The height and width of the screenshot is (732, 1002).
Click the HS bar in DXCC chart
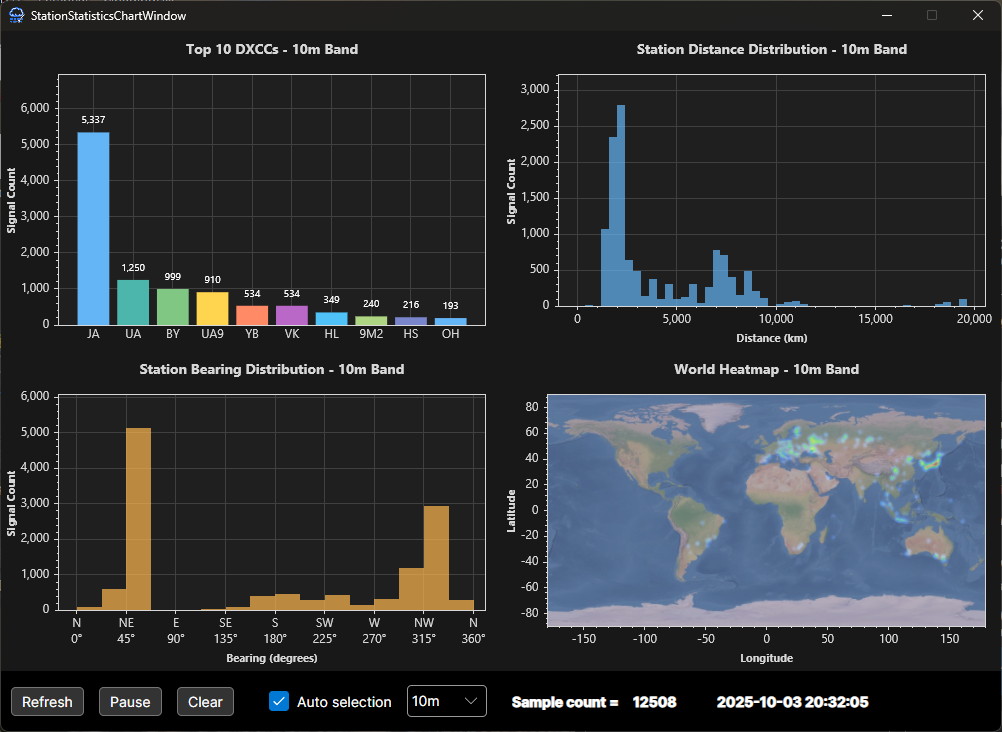click(x=411, y=321)
